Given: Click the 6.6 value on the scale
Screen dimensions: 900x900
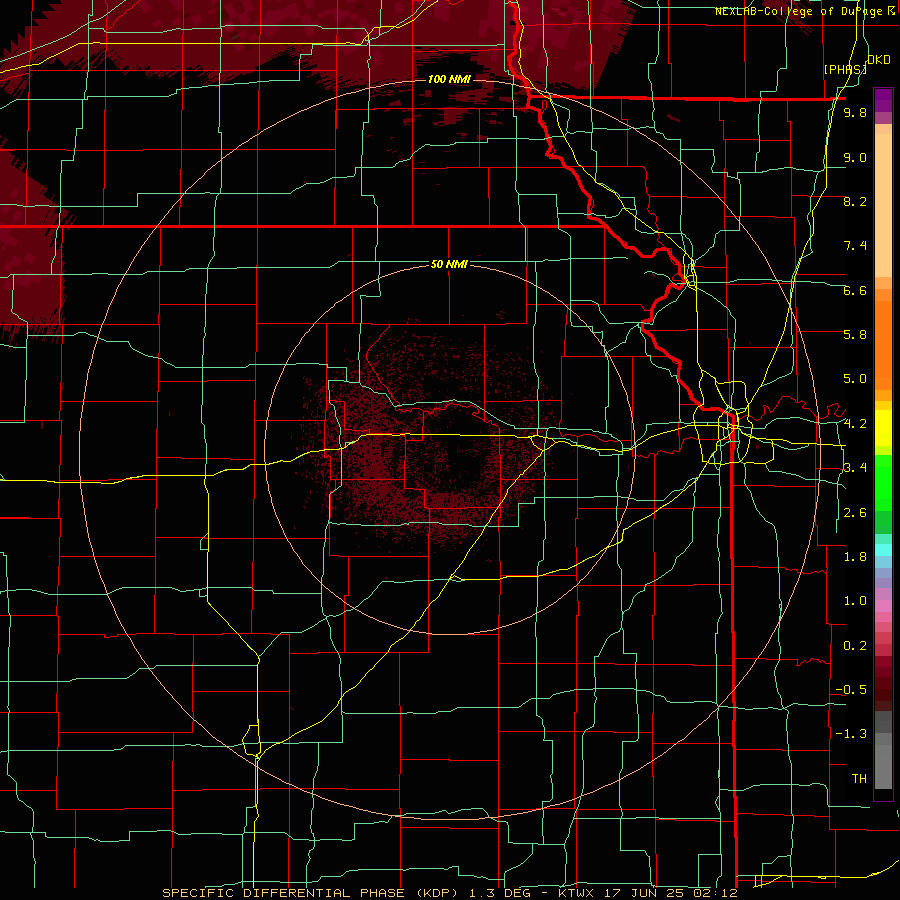Looking at the screenshot, I should pyautogui.click(x=855, y=290).
